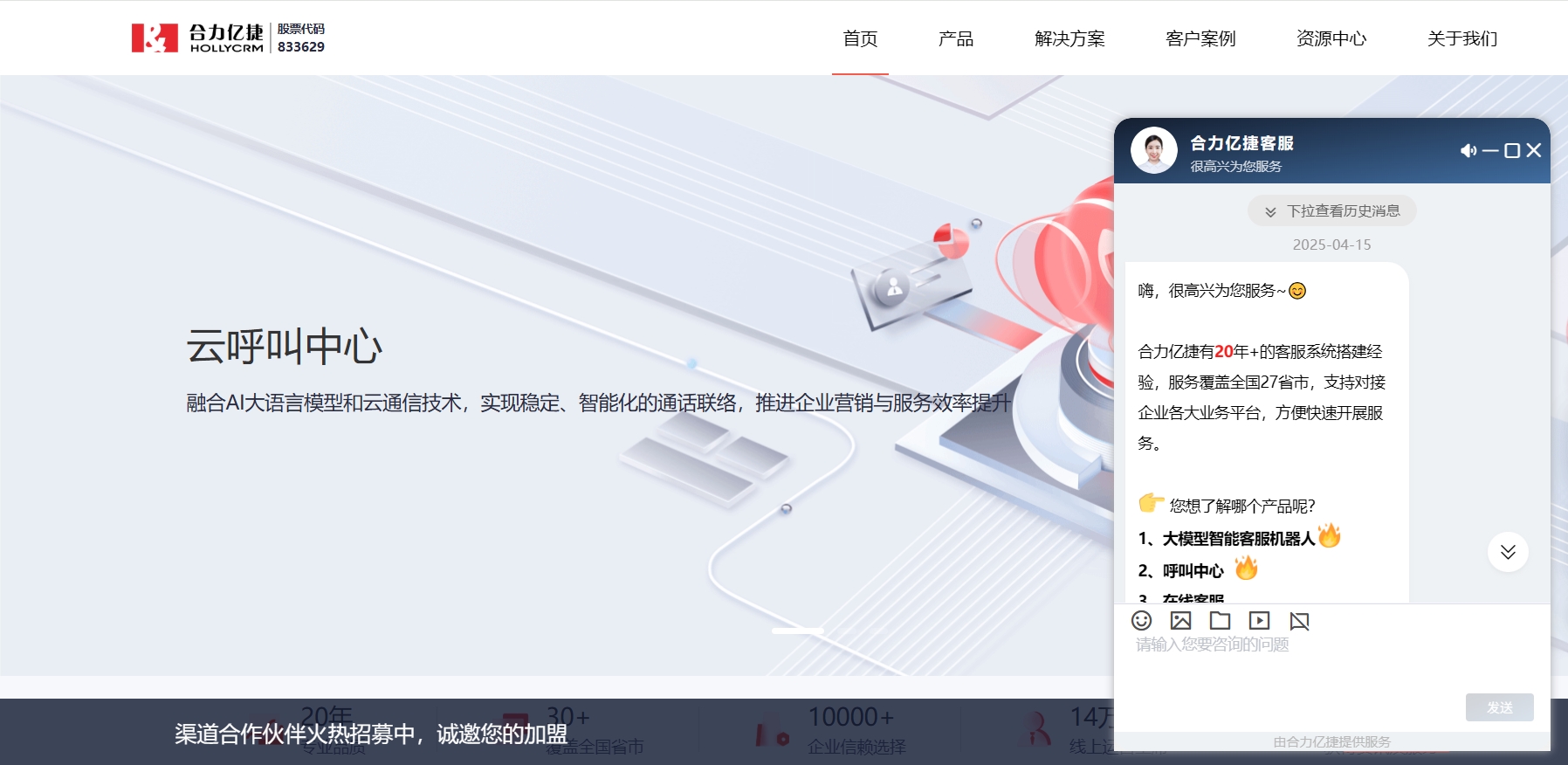Screen dimensions: 1568x765
Task: Go to 客户案例 page
Action: [1200, 38]
